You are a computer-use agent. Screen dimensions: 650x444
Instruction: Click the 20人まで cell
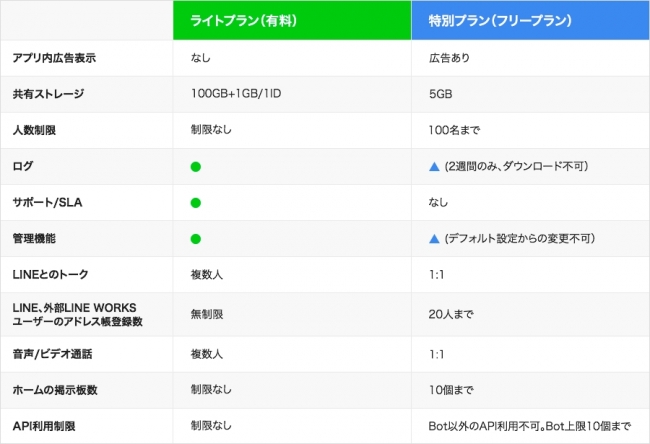pyautogui.click(x=451, y=314)
